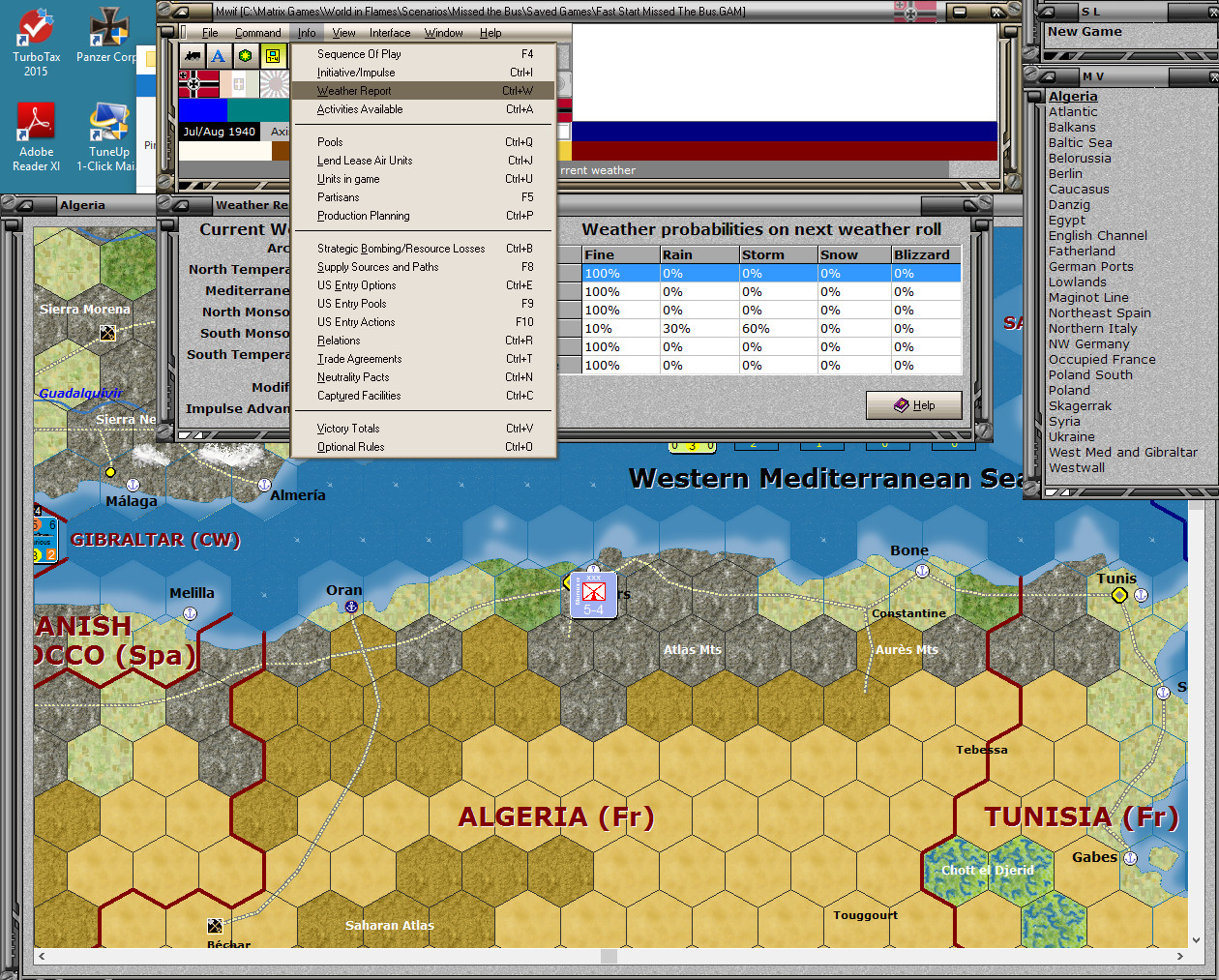Choose Victory Totals menu entry
This screenshot has height=980, width=1219.
424,429
